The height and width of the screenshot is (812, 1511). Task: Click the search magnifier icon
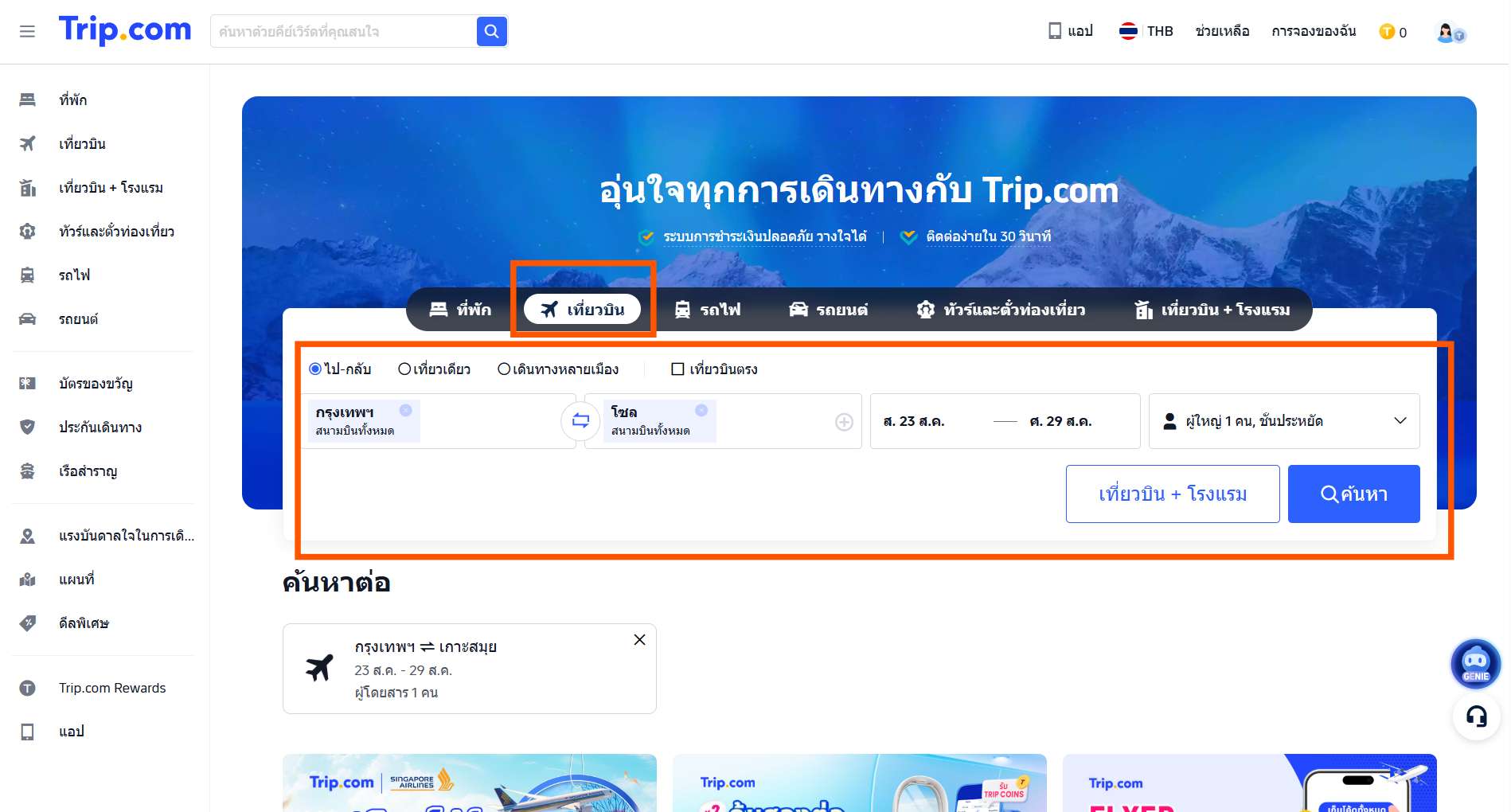point(491,31)
